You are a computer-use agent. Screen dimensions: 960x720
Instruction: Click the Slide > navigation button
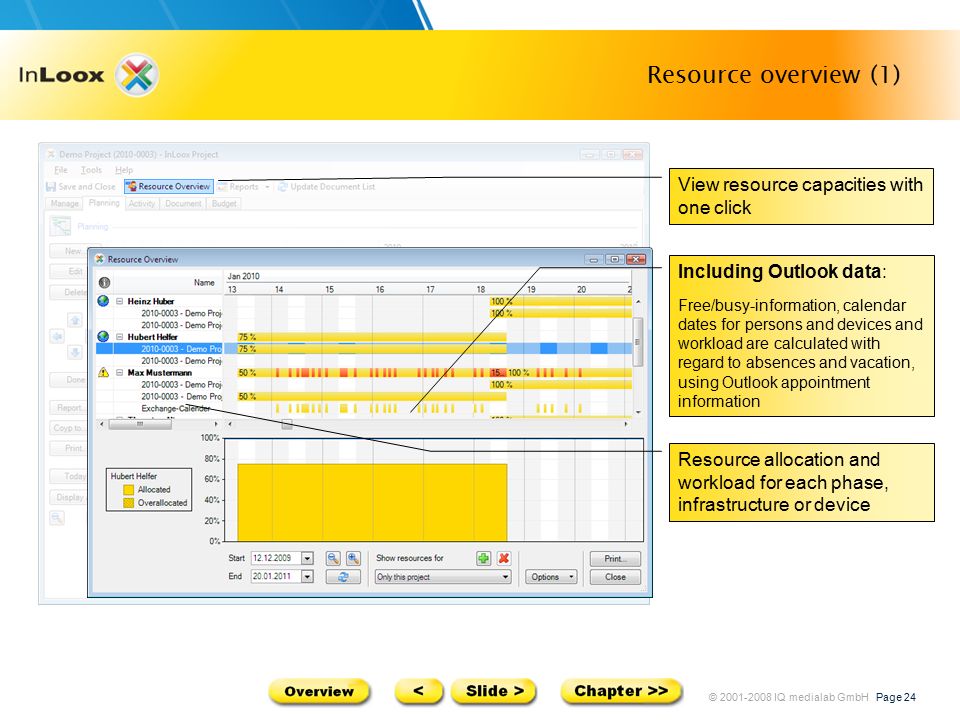point(494,692)
